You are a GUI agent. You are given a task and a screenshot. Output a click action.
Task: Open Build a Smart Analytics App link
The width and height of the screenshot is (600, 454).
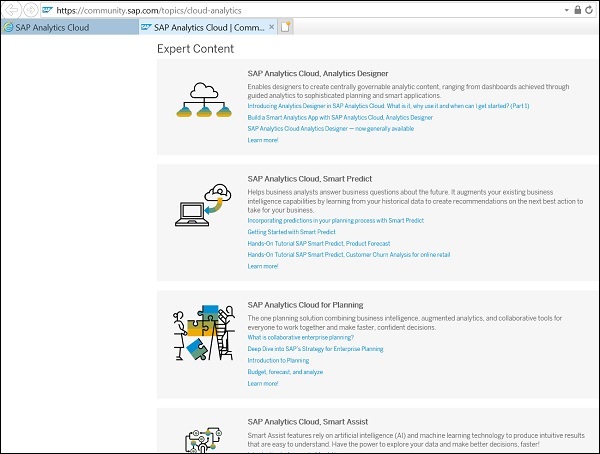[x=340, y=117]
